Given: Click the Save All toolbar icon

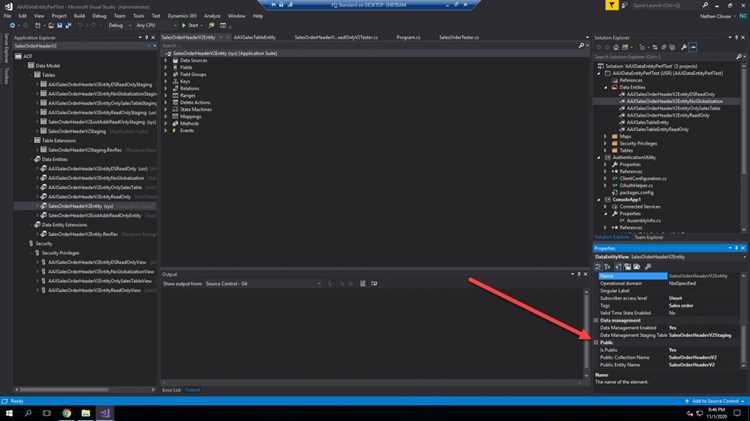Looking at the screenshot, I should [68, 25].
